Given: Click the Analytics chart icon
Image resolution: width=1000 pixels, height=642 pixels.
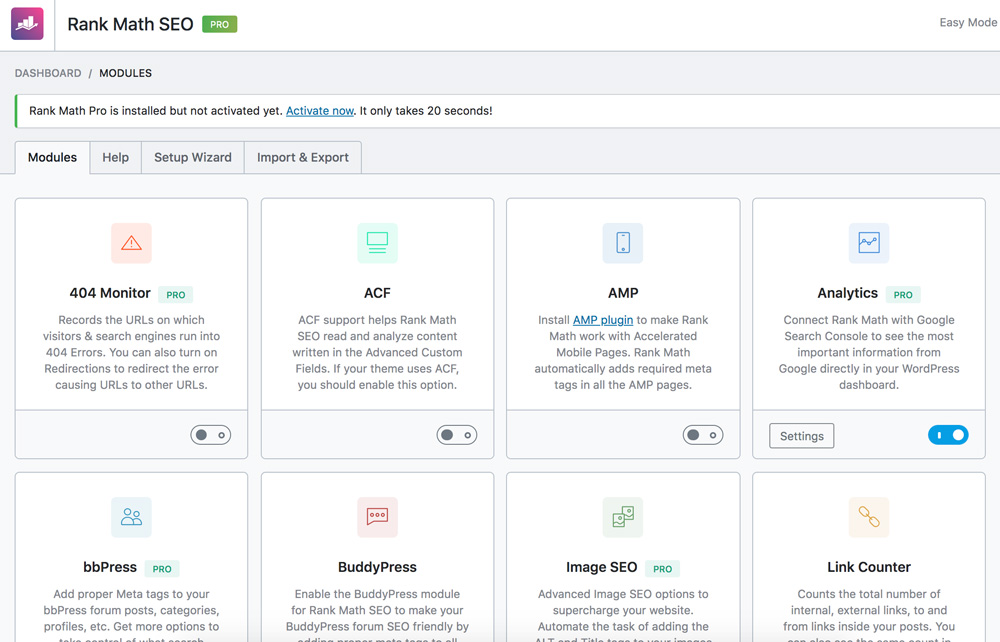Looking at the screenshot, I should 869,243.
